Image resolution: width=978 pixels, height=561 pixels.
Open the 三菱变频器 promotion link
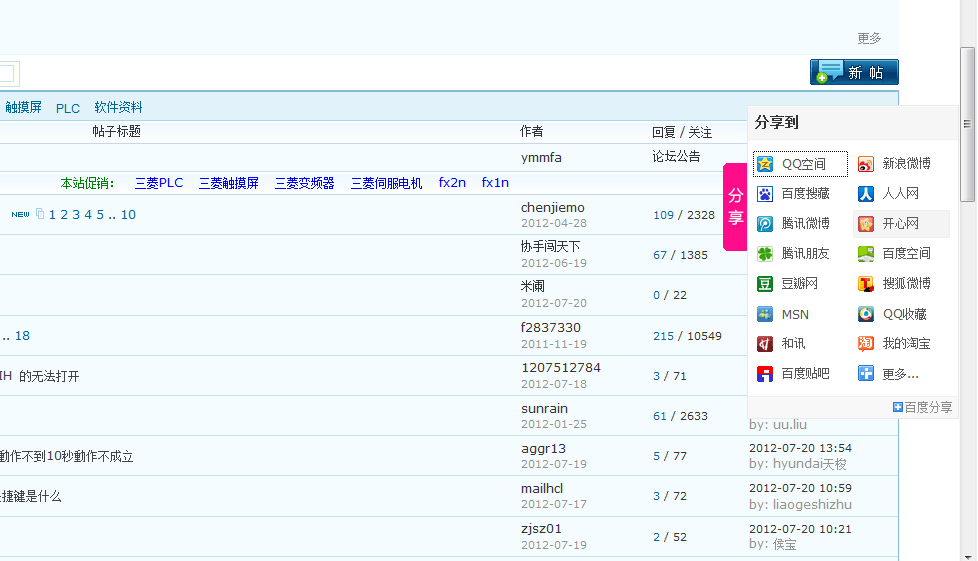click(305, 184)
